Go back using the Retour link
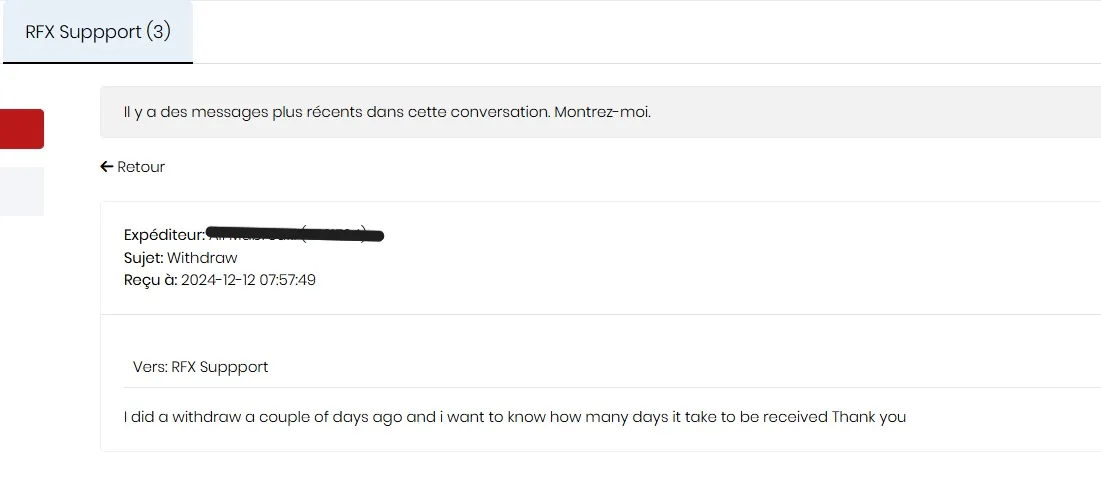Image resolution: width=1101 pixels, height=497 pixels. pyautogui.click(x=141, y=167)
